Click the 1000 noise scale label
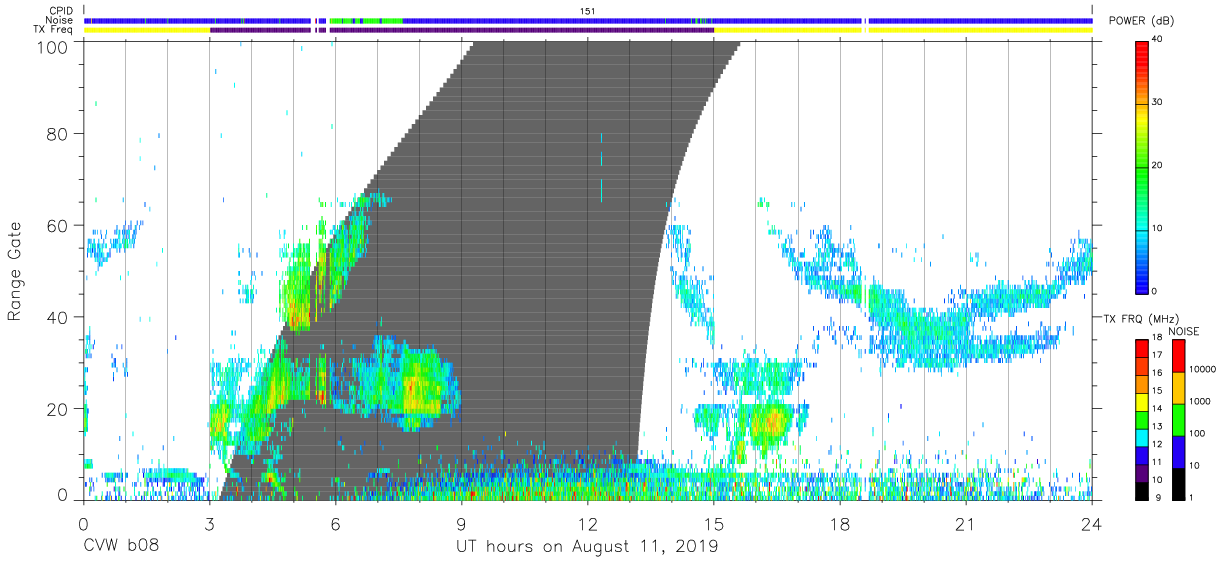This screenshot has height=567, width=1228. [x=1199, y=400]
